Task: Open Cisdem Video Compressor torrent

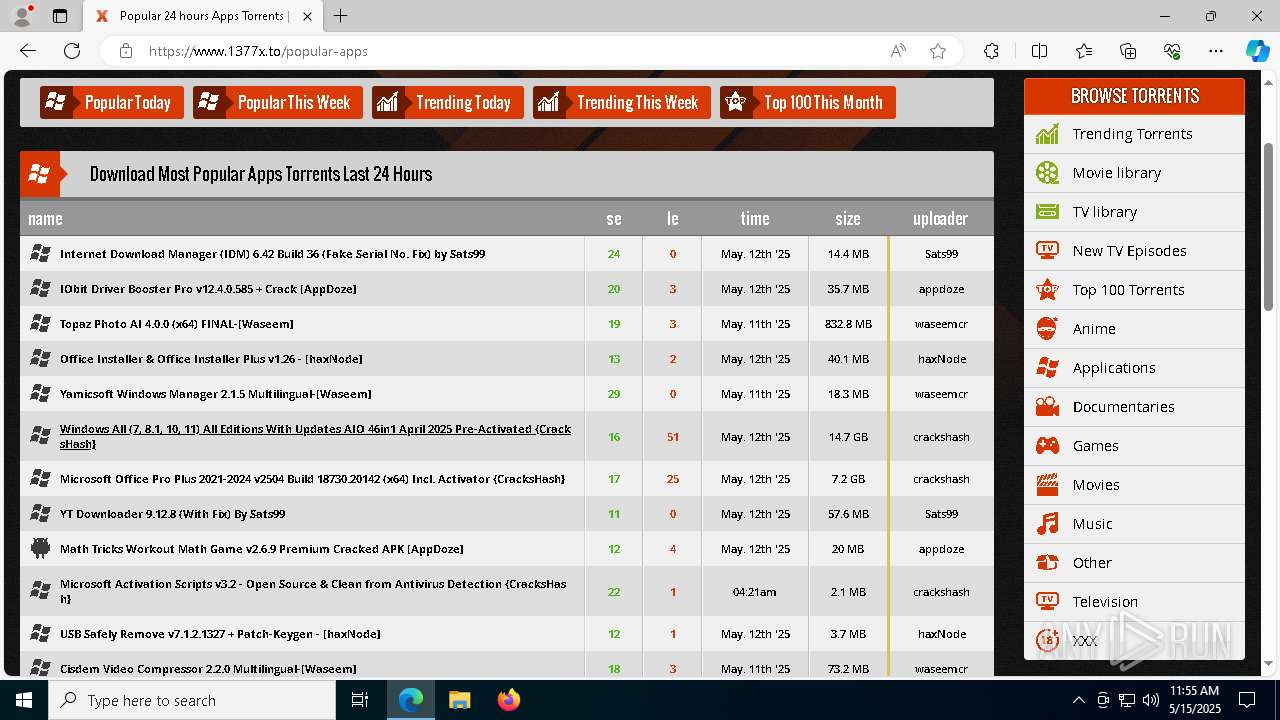Action: tap(208, 669)
